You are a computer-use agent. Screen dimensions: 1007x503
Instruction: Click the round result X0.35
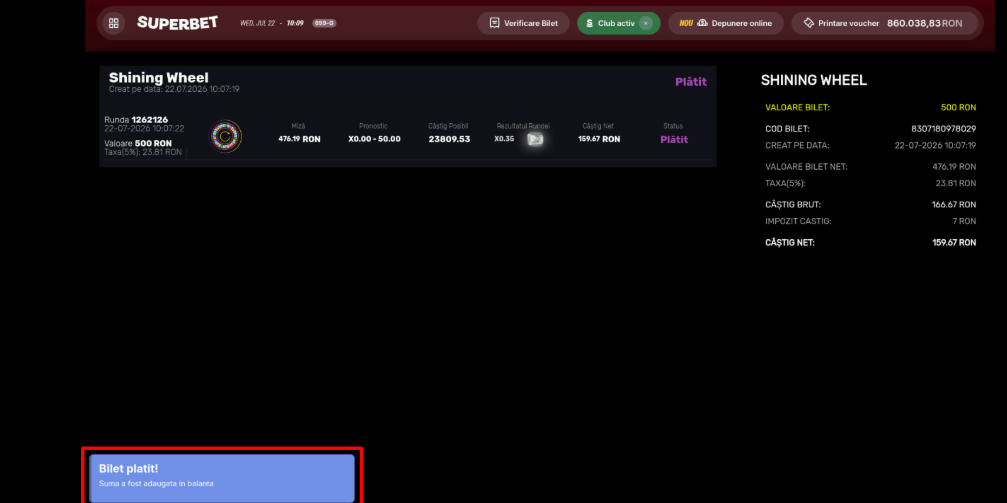(504, 139)
